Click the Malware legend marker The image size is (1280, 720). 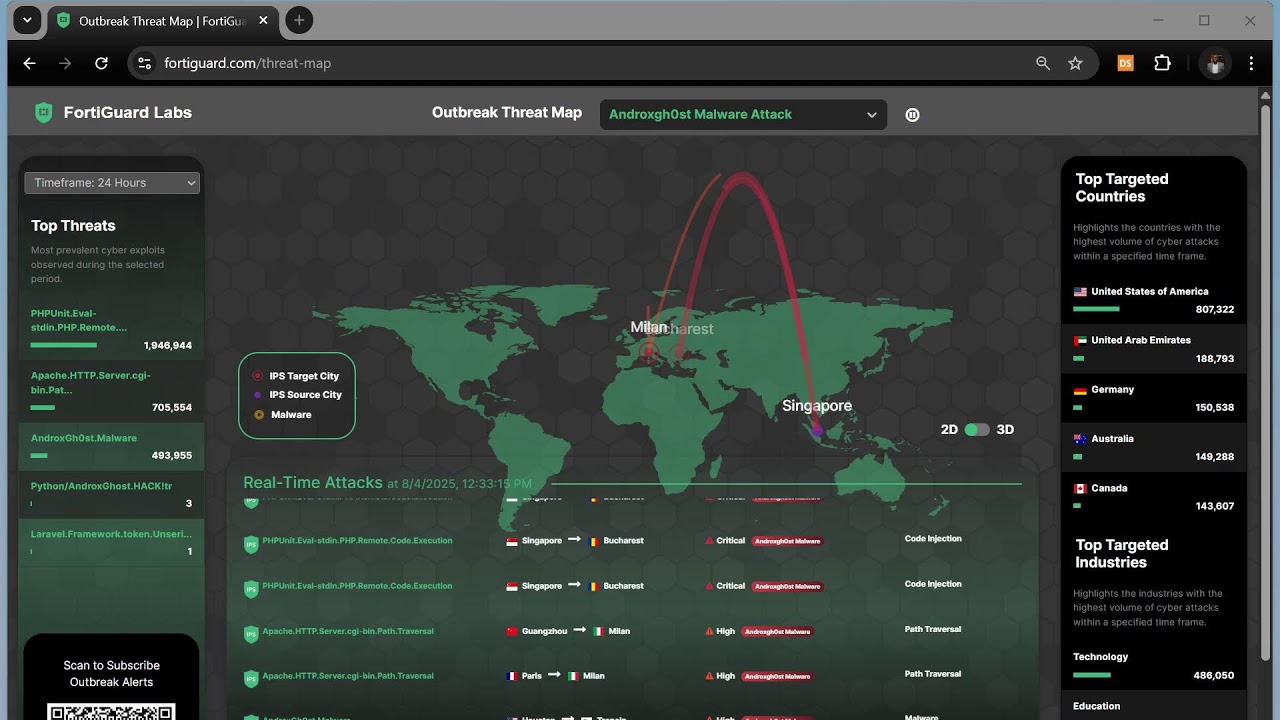tap(258, 414)
